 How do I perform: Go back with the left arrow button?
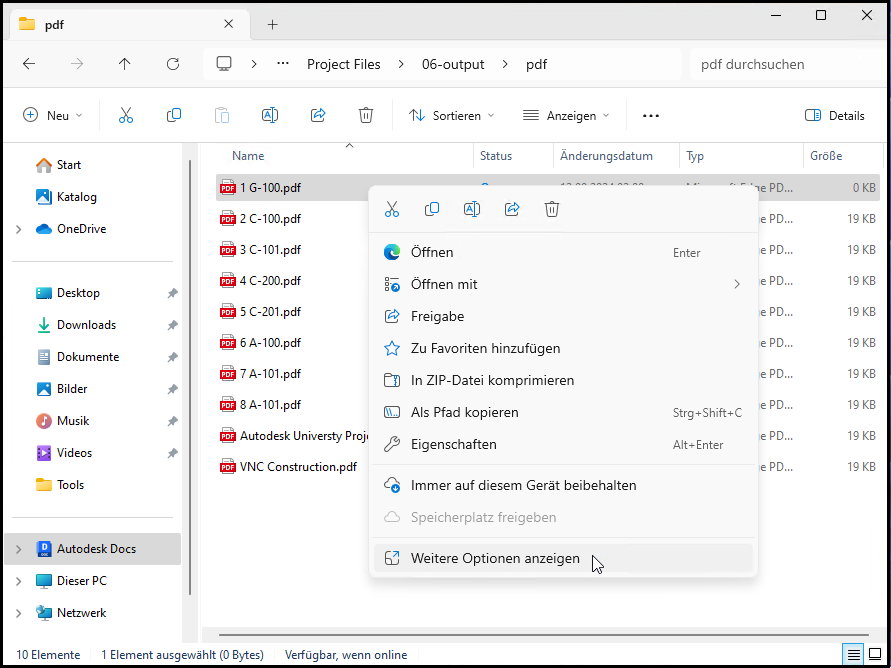[29, 64]
